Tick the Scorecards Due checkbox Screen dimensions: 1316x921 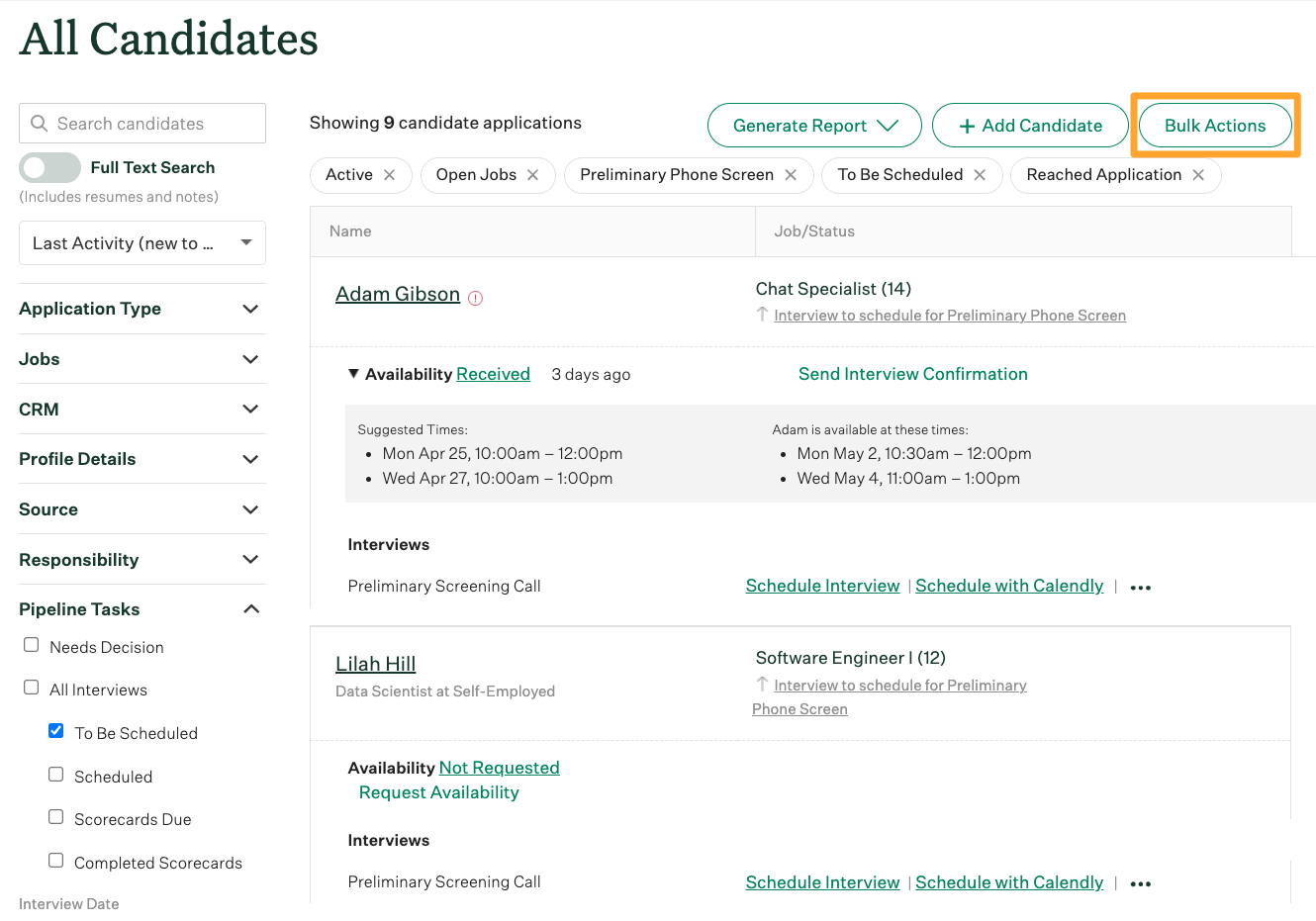(x=56, y=817)
